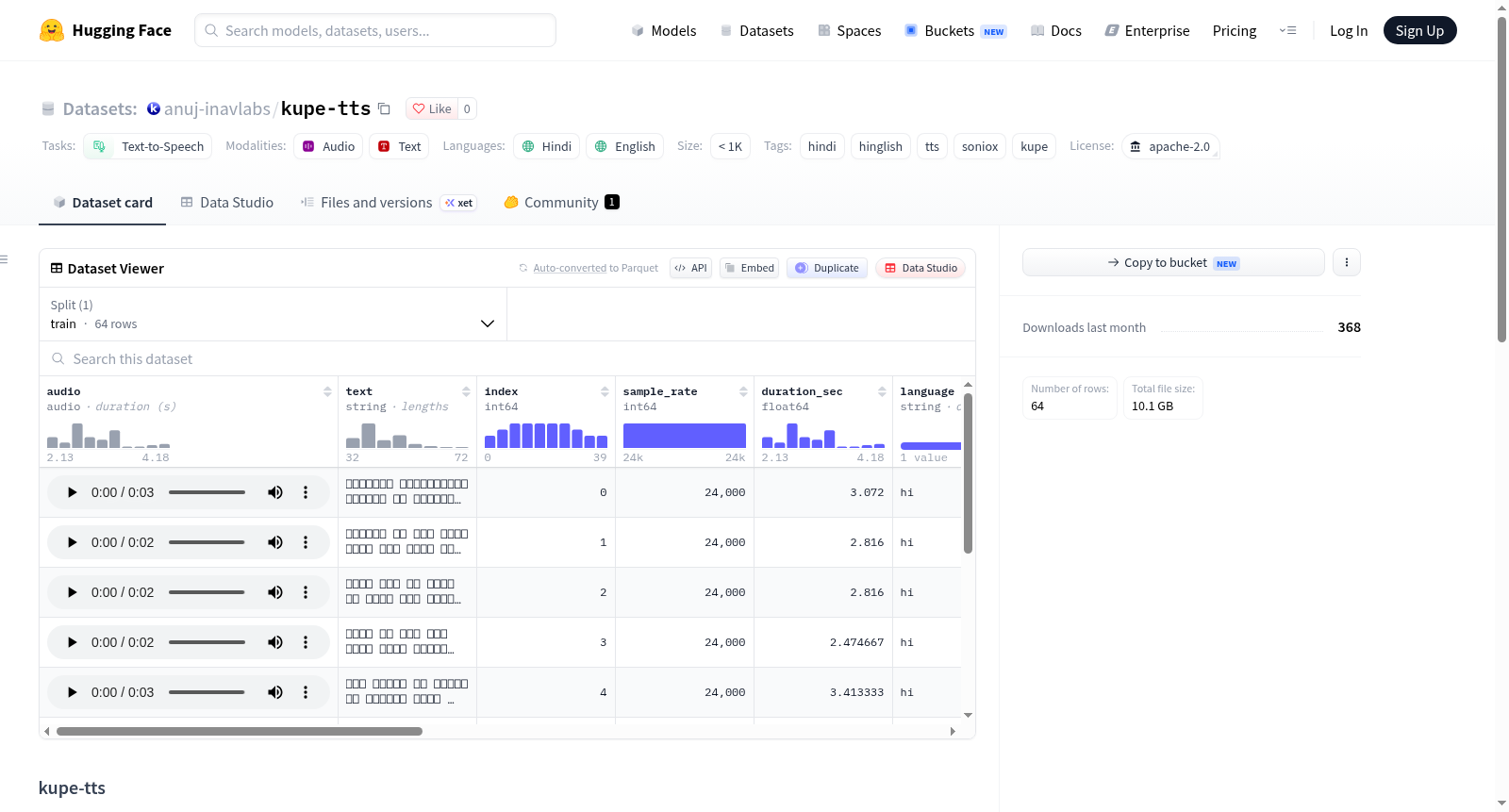Viewport: 1509px width, 812px height.
Task: Open Enterprise in top navigation
Action: click(1148, 31)
